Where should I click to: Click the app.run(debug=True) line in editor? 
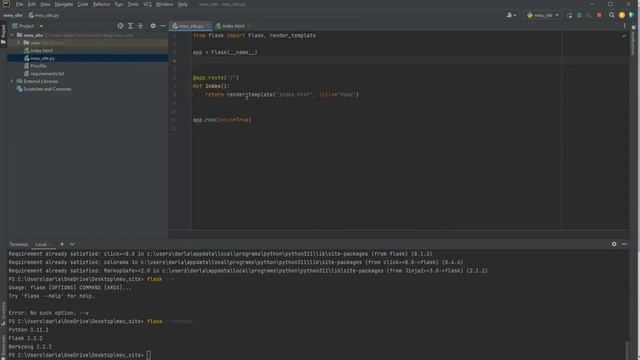[222, 120]
